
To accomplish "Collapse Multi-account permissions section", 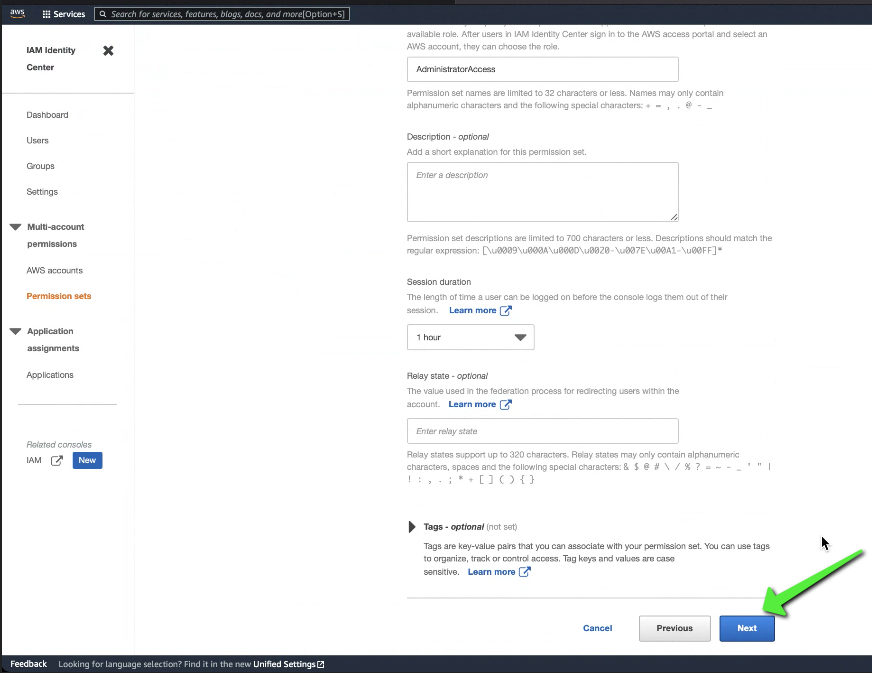I will (16, 227).
